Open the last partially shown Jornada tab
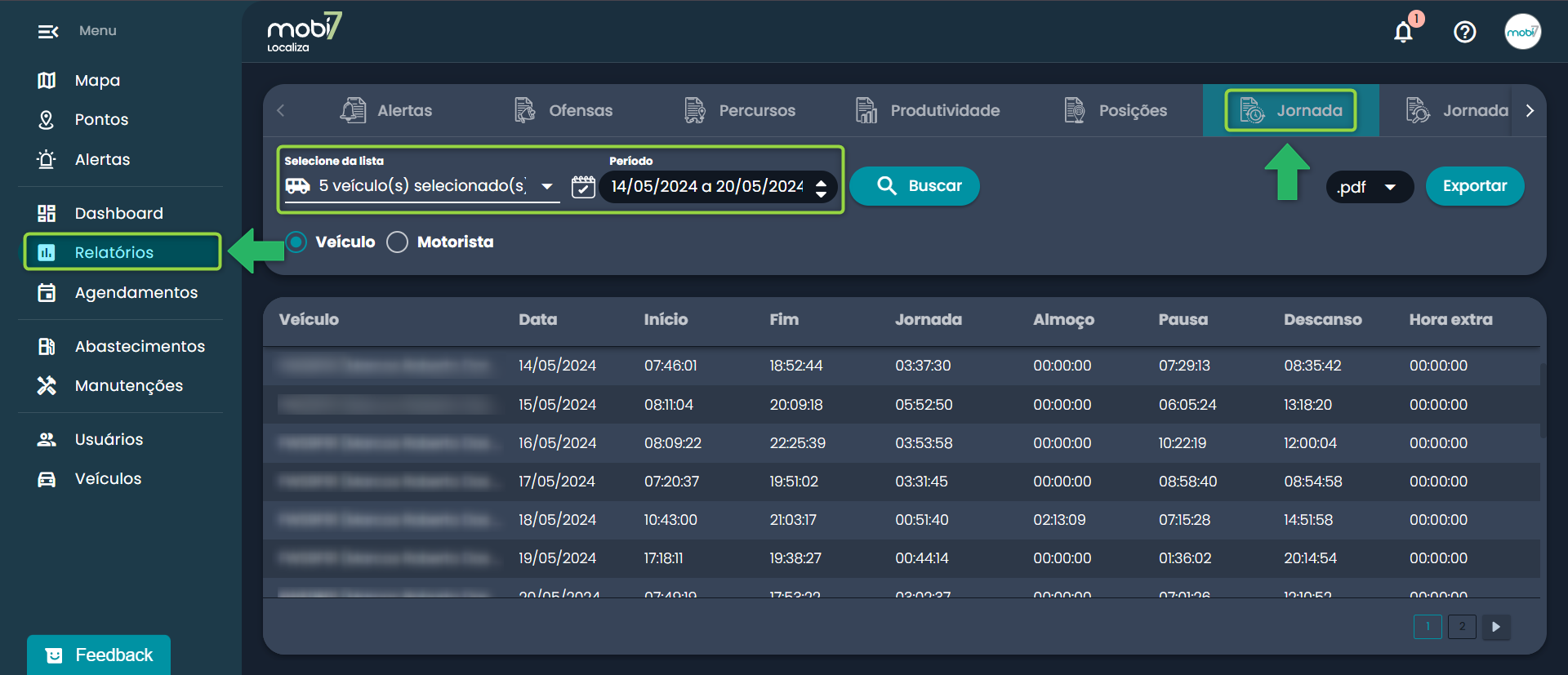Screen dimensions: 1568x675 1456,110
